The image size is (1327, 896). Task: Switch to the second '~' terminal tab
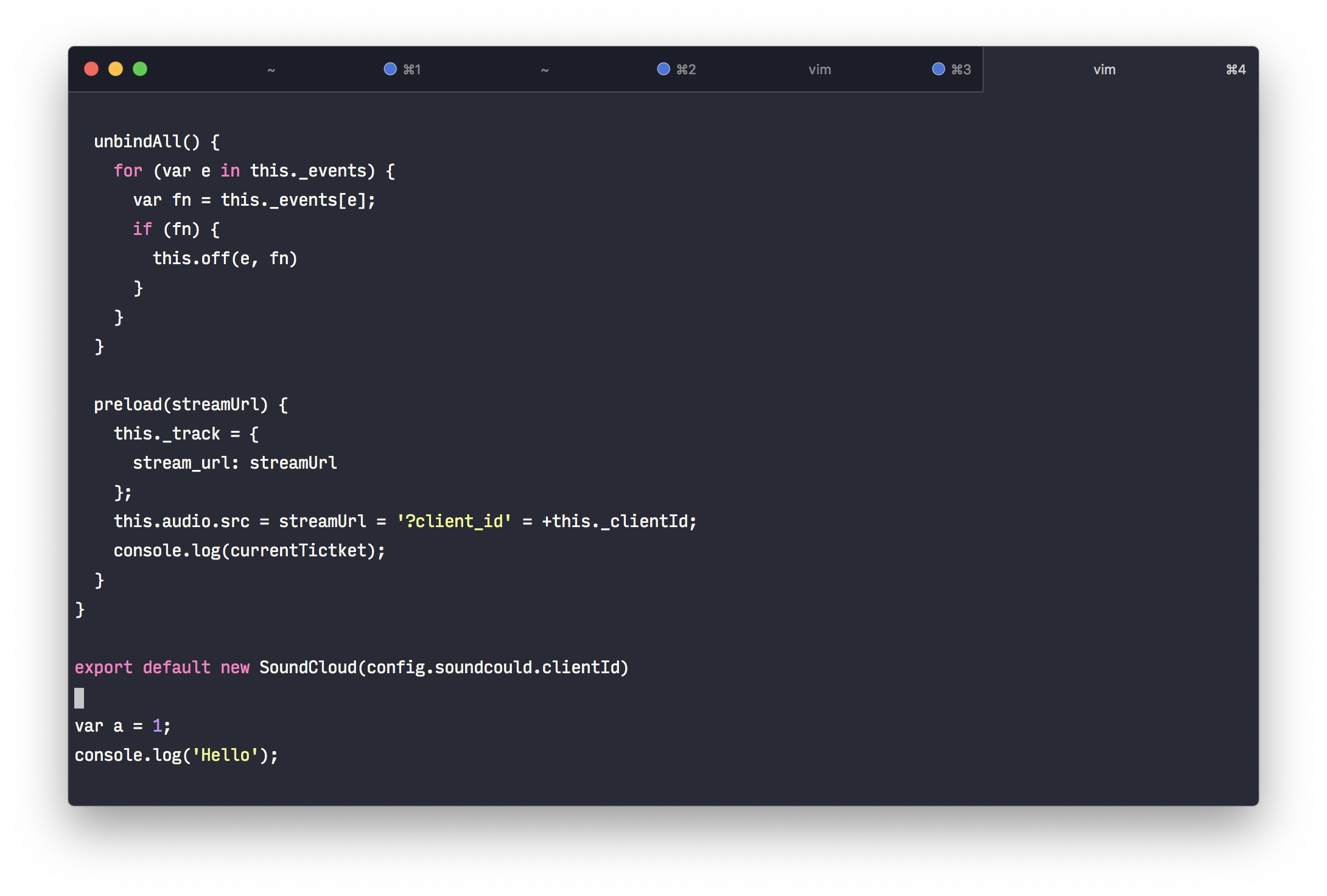click(545, 69)
